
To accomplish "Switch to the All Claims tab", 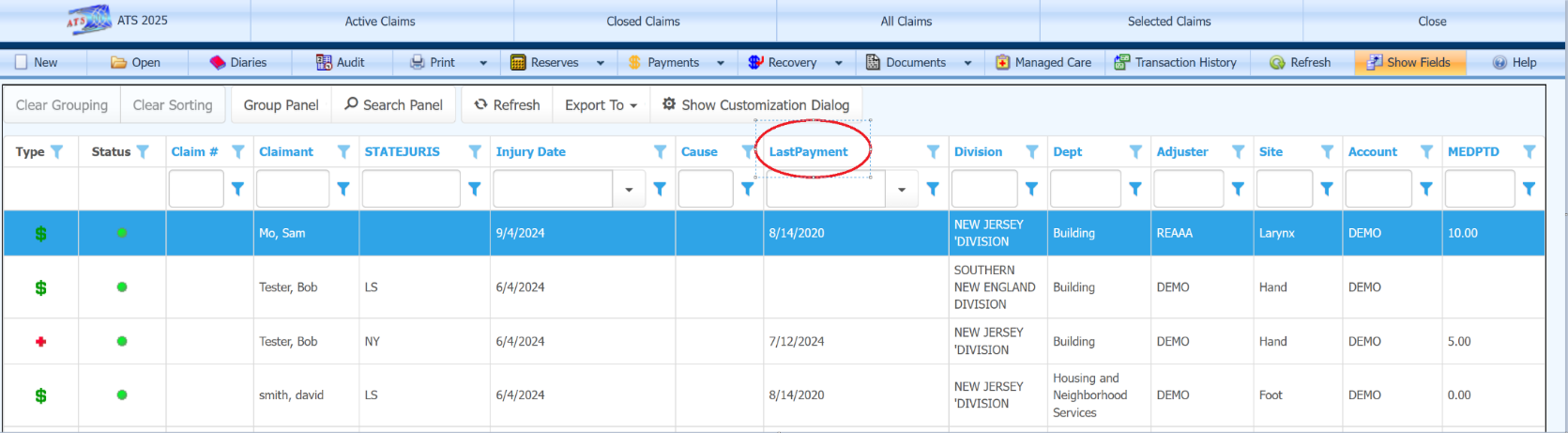I will click(906, 22).
